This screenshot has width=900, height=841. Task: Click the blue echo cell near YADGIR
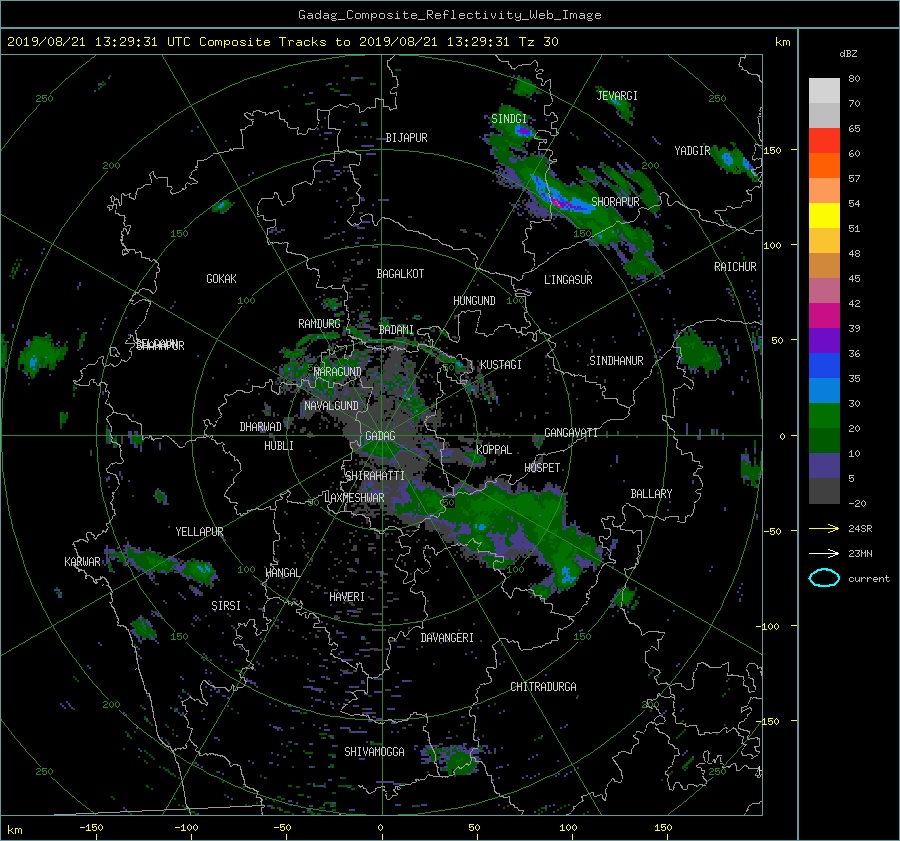[728, 158]
